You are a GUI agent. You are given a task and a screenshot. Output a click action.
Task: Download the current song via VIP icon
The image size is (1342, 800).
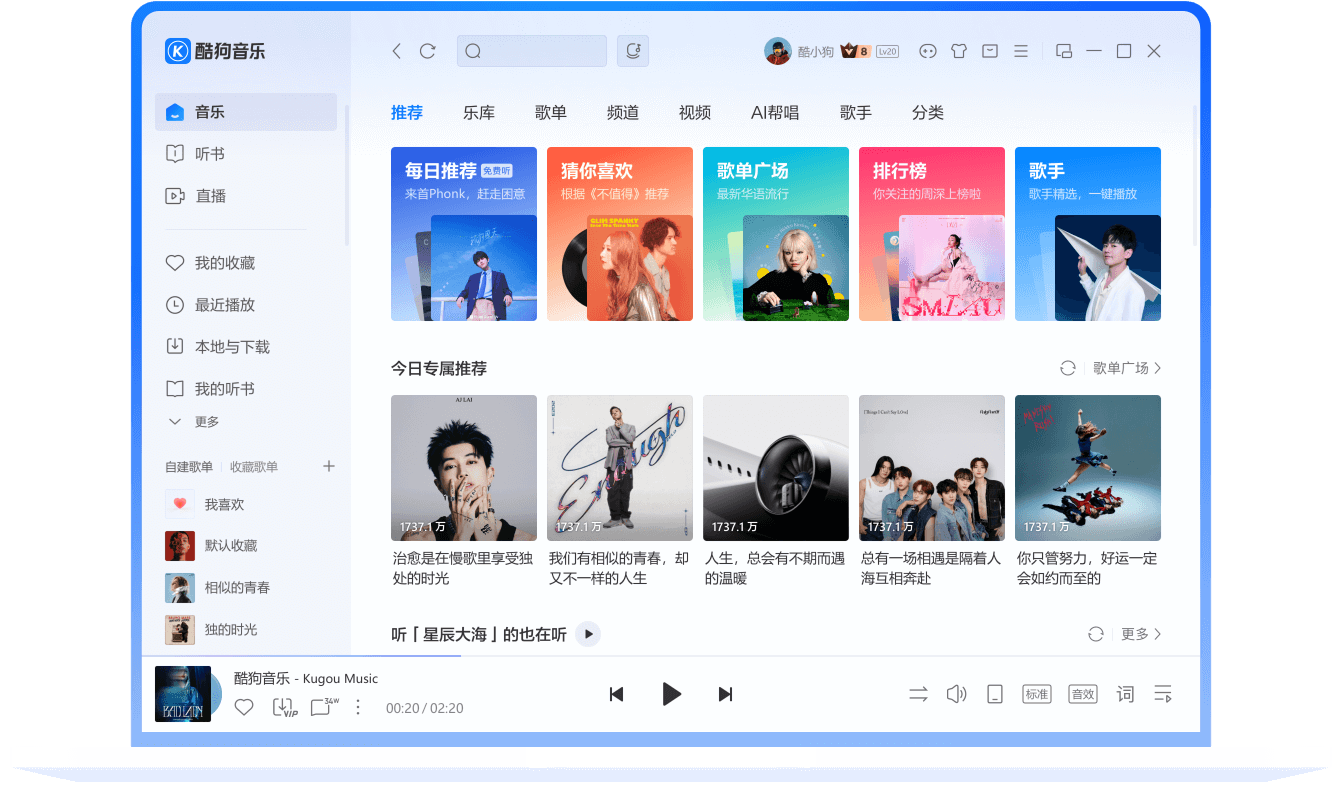click(x=284, y=707)
